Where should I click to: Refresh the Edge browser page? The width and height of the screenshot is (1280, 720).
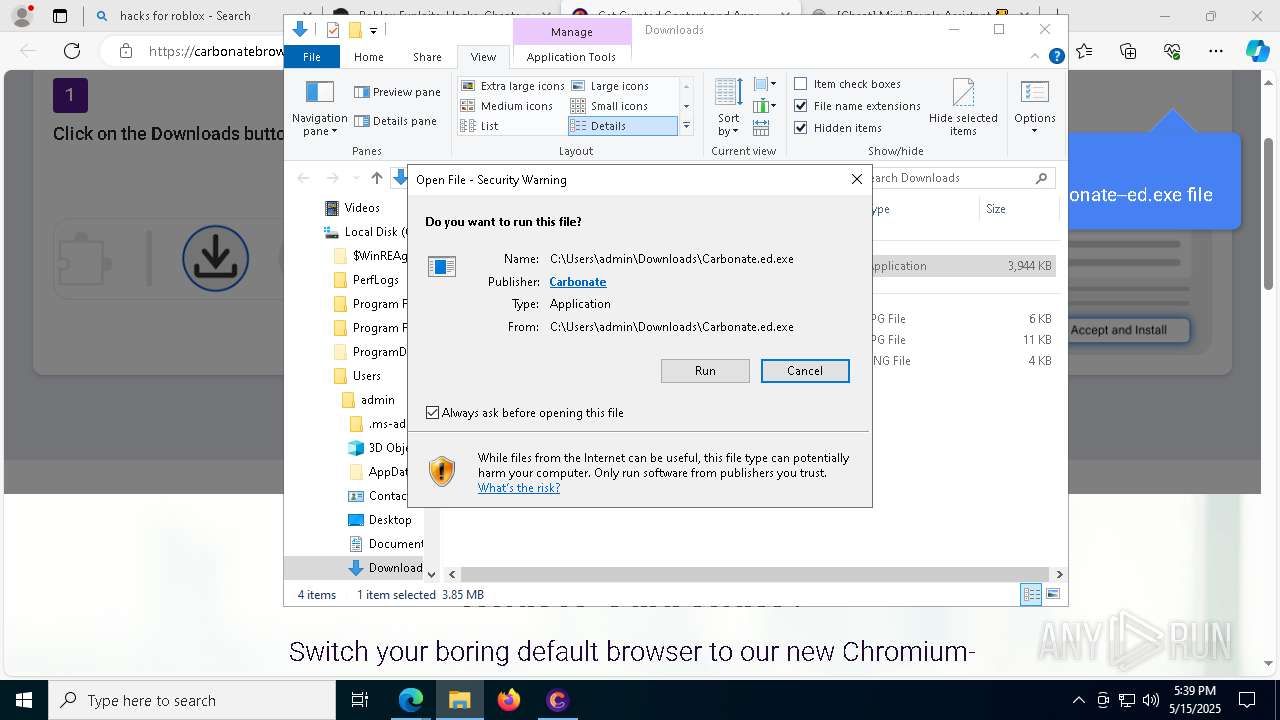72,51
